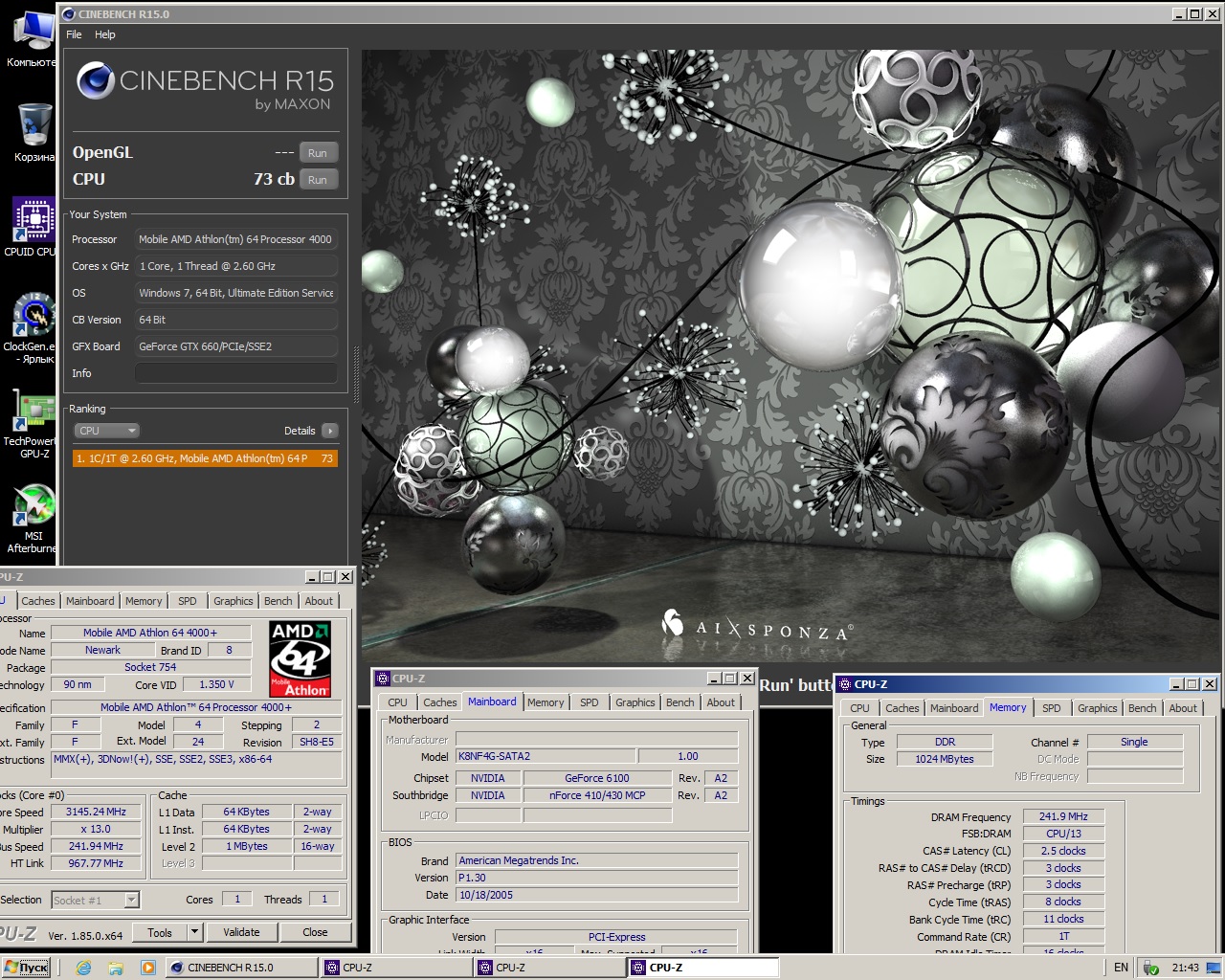Click the Tools button in CPU-Z
This screenshot has height=980, width=1225.
click(x=160, y=932)
